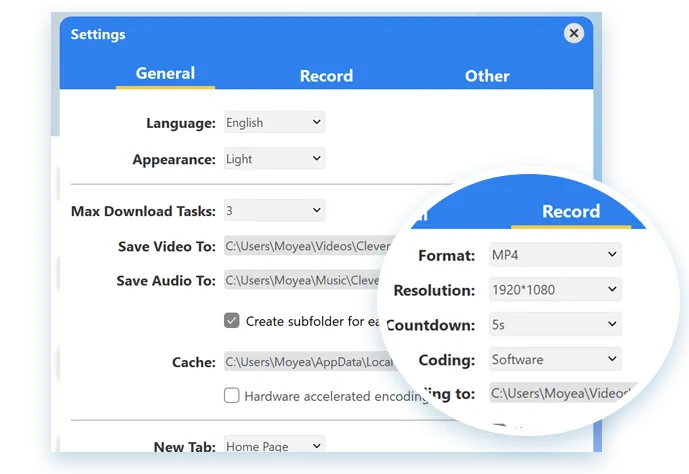
Task: Open the Record tab in Settings header
Action: pyautogui.click(x=326, y=76)
